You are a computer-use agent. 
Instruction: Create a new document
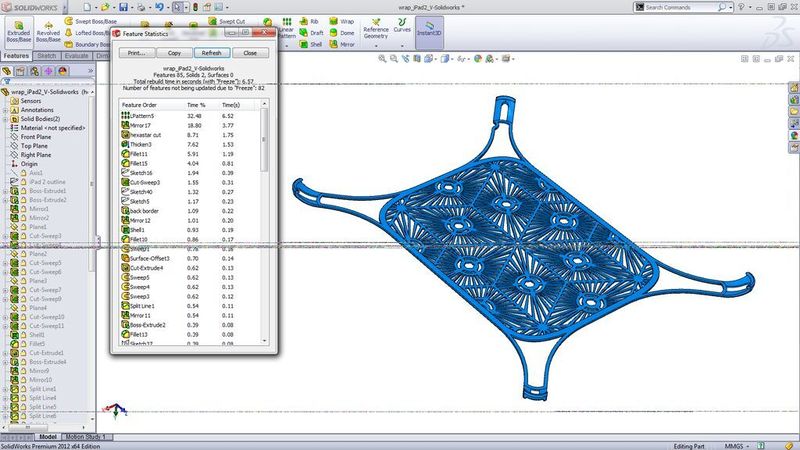pos(87,7)
